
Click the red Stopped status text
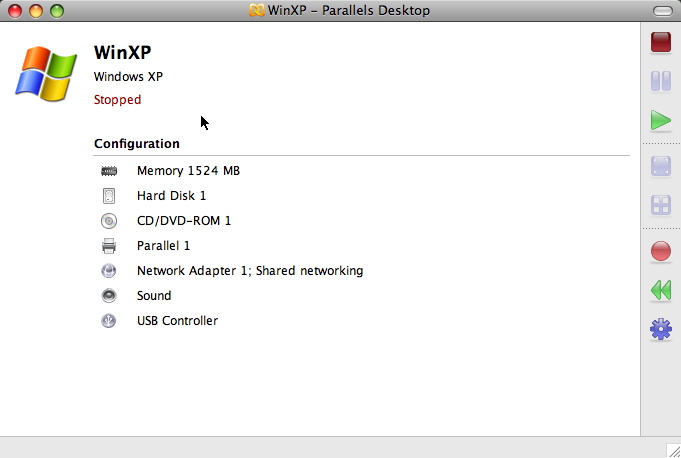click(x=117, y=100)
